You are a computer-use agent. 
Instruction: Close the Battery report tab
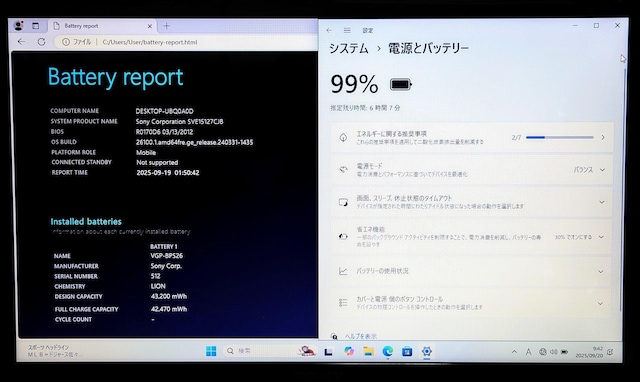[150, 26]
